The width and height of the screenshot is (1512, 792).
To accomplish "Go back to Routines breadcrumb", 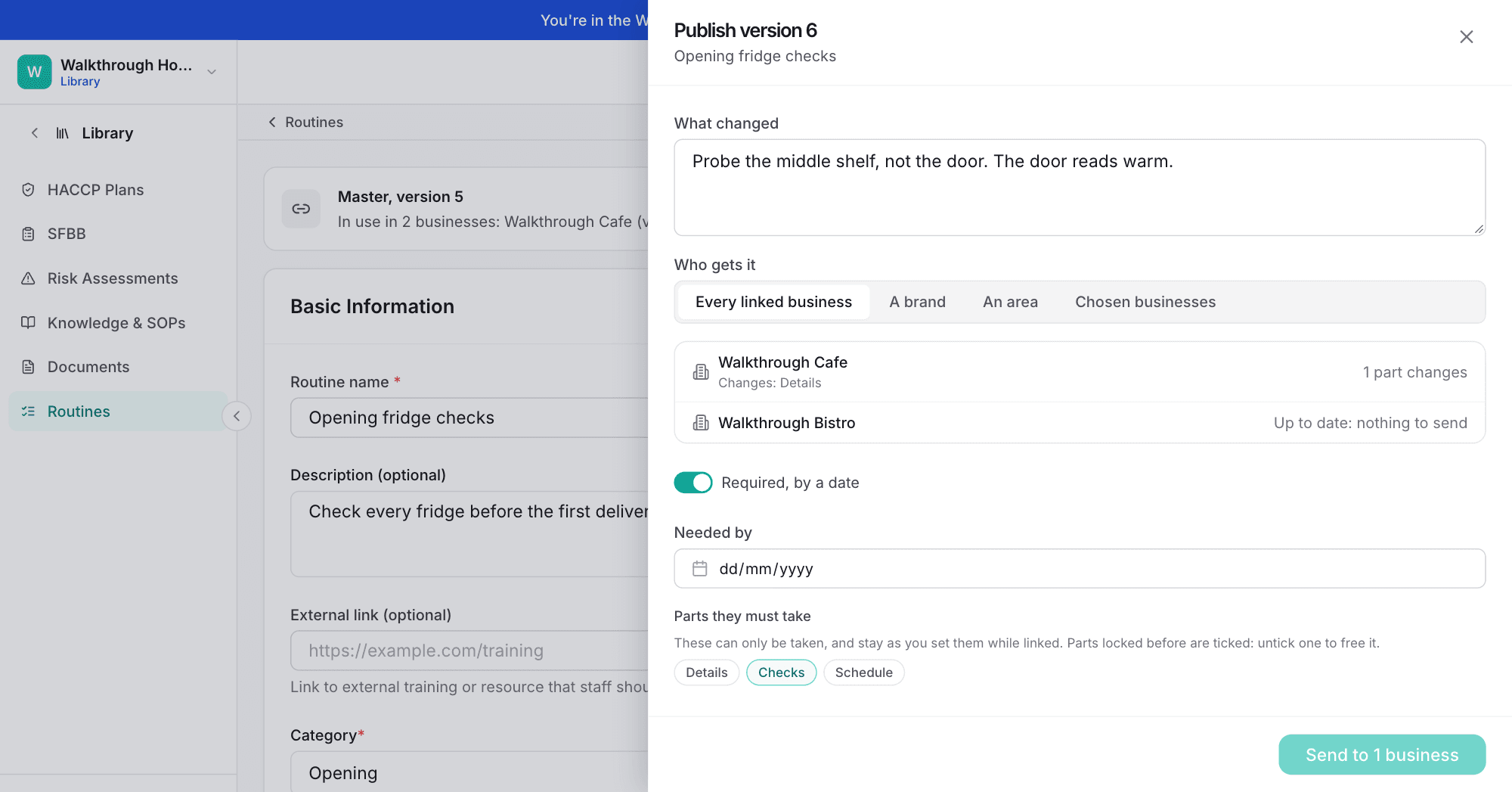I will tap(305, 123).
